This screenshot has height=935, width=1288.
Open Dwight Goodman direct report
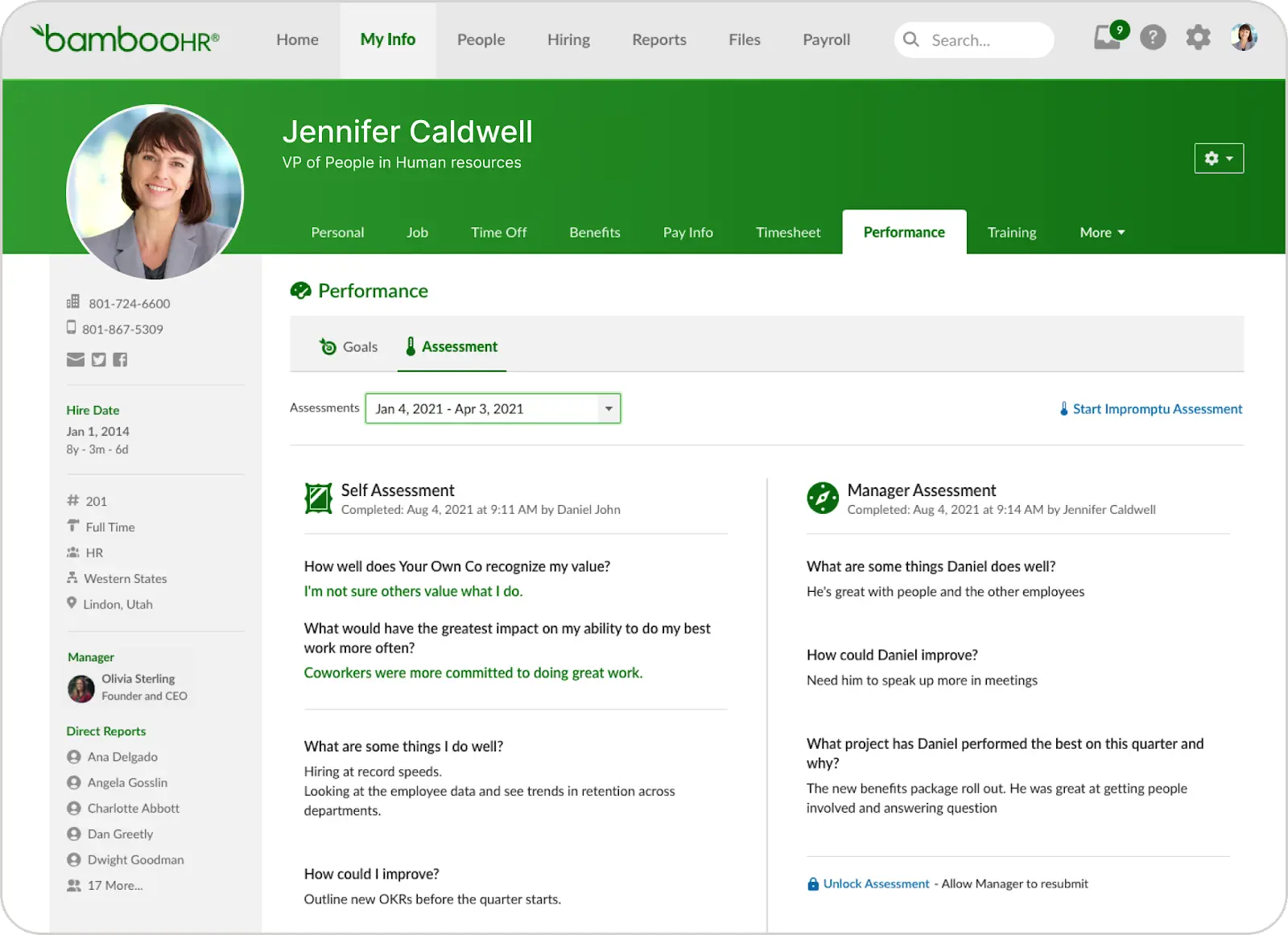click(135, 860)
